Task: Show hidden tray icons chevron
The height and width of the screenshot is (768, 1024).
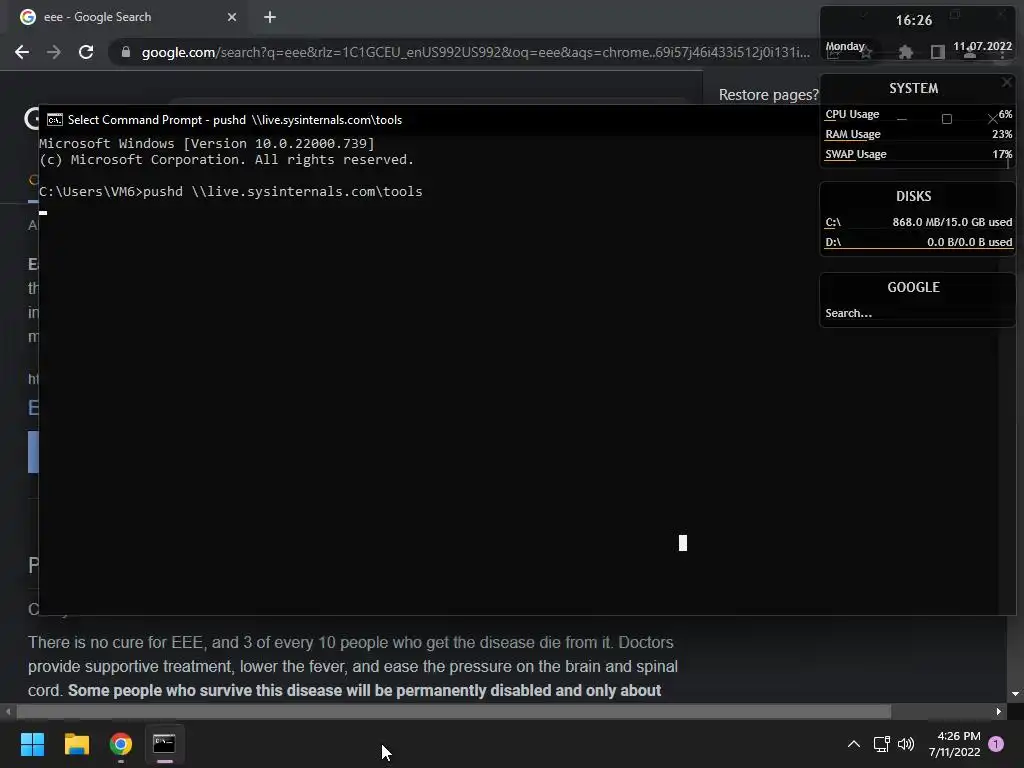Action: [854, 744]
